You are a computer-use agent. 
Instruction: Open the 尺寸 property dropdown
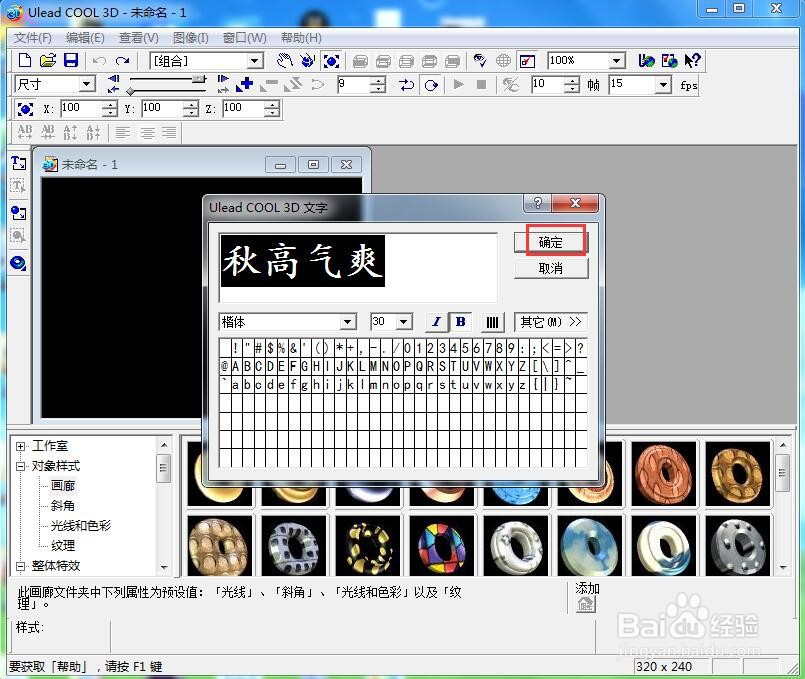(x=87, y=84)
